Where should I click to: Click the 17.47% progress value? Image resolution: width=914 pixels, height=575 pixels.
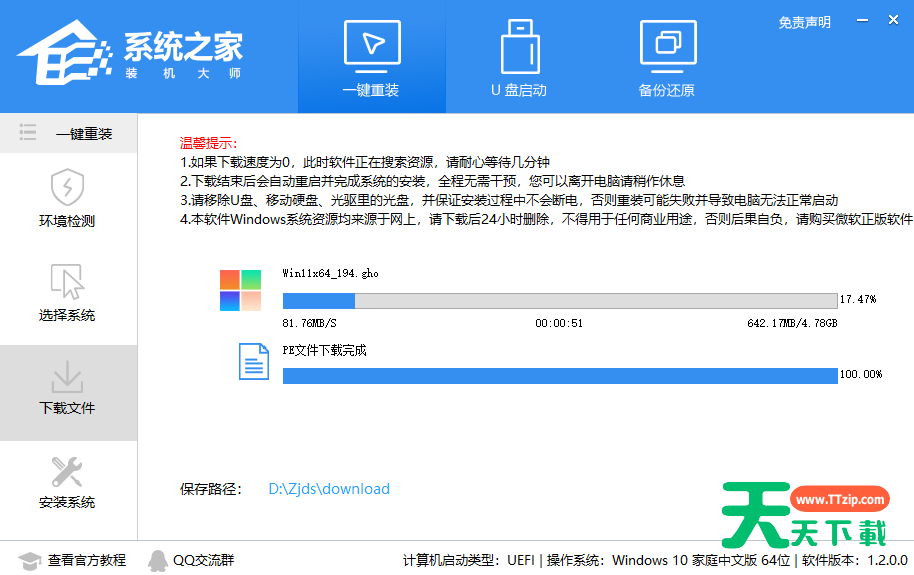click(857, 299)
